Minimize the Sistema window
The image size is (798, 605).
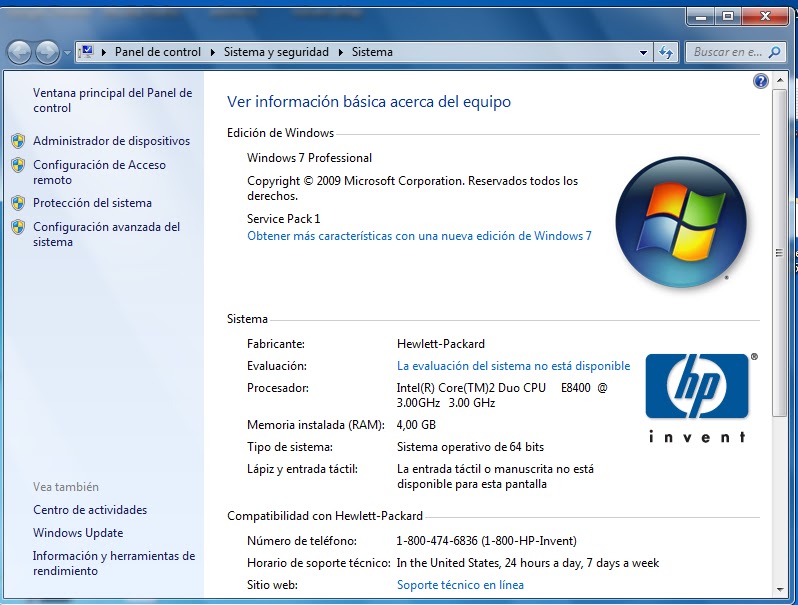[x=701, y=17]
